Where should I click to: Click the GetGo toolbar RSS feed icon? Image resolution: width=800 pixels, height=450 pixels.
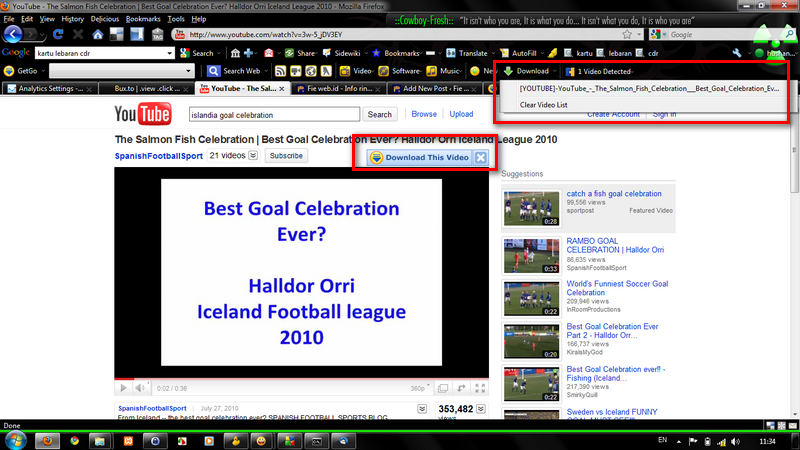click(280, 71)
